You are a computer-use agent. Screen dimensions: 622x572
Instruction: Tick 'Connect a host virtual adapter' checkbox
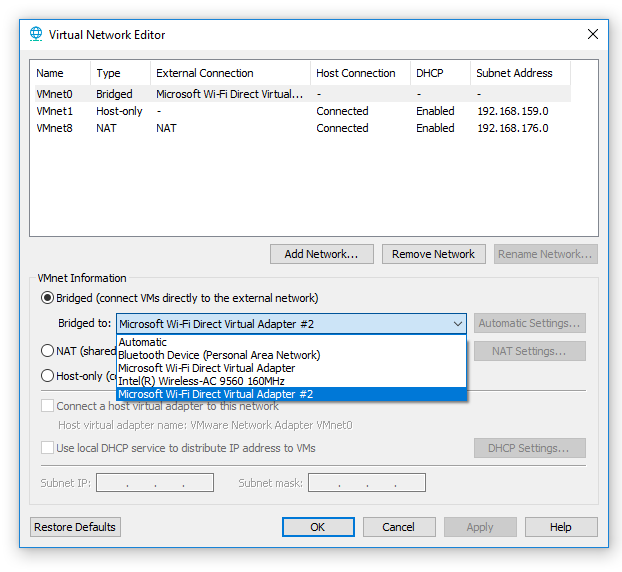tap(48, 406)
